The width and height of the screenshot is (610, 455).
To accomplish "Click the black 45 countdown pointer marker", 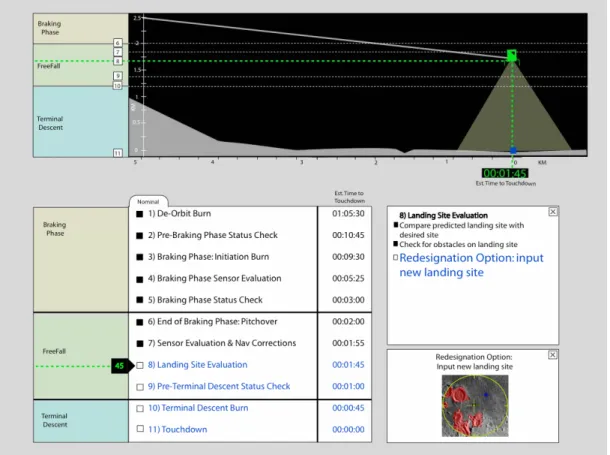I will pyautogui.click(x=122, y=366).
